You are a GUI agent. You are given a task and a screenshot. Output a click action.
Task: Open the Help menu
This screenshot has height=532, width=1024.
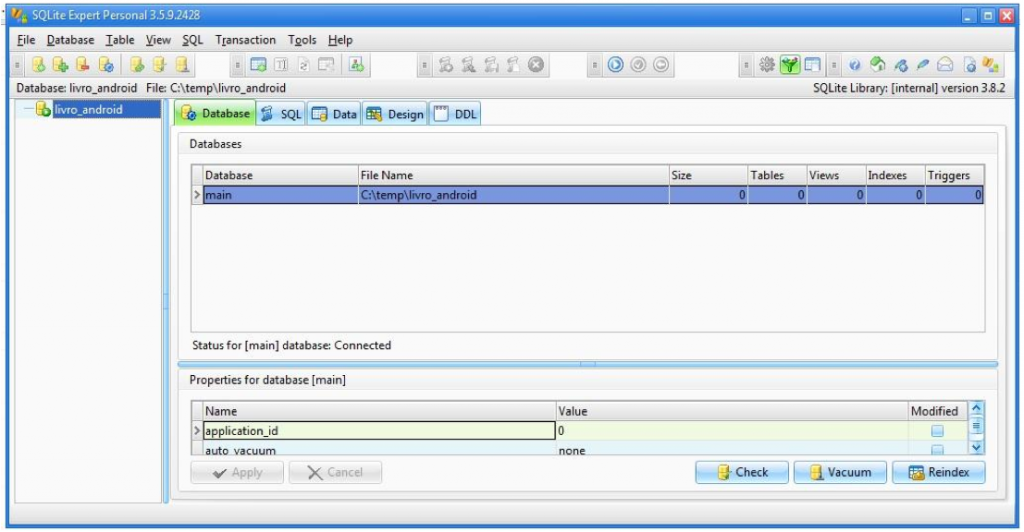point(340,40)
